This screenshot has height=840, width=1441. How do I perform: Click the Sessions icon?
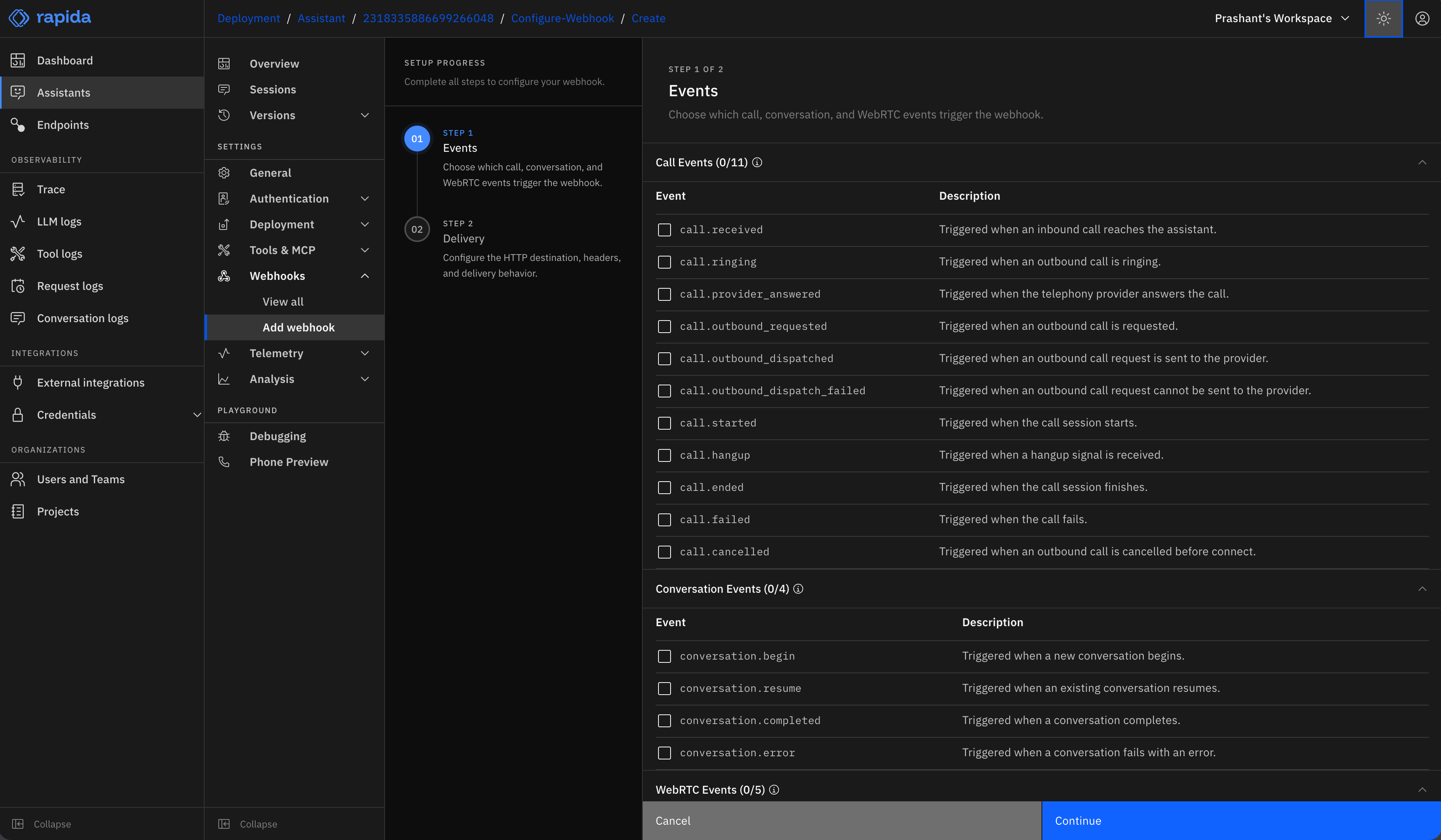pos(224,89)
